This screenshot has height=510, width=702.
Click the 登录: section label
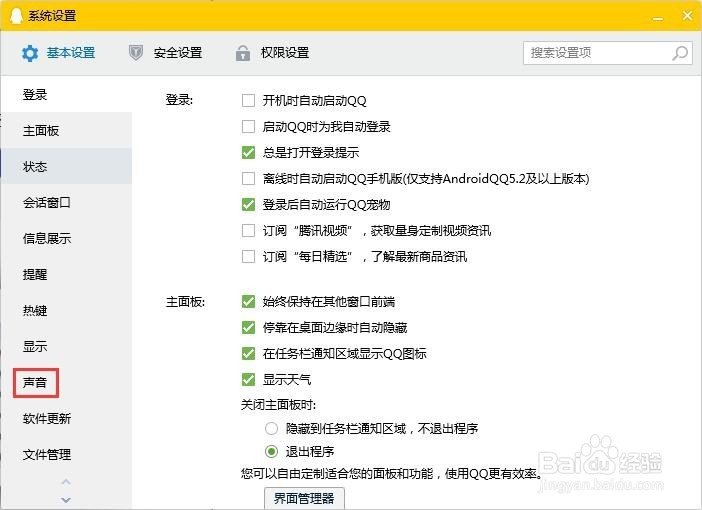pos(179,99)
